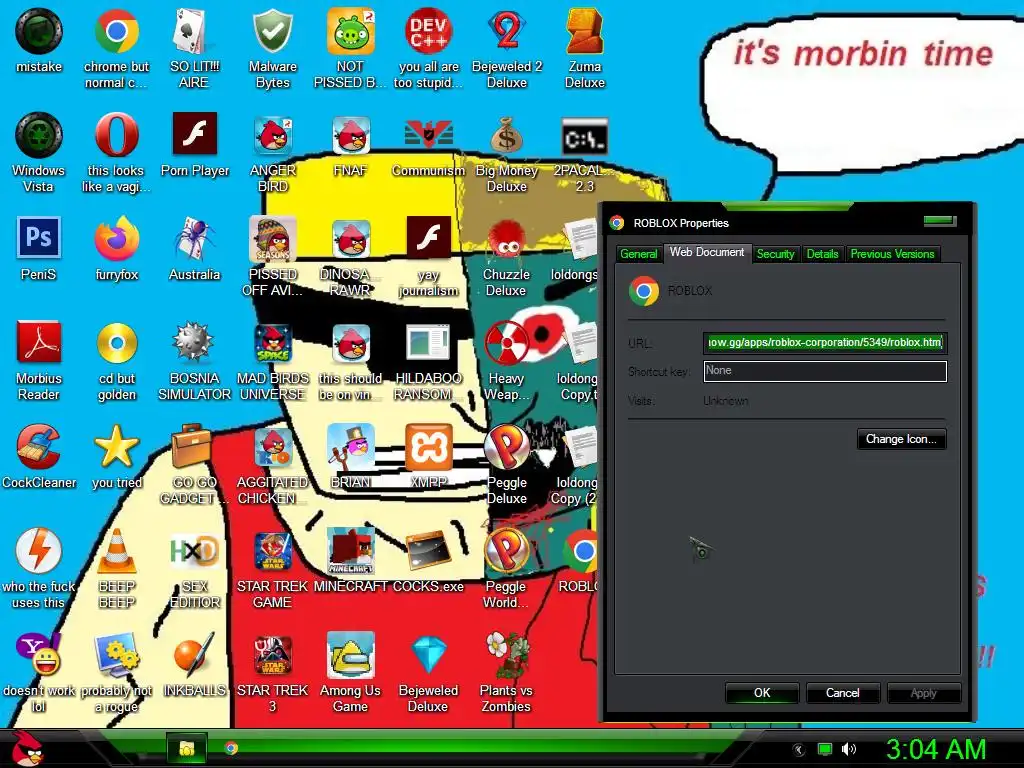Open the CockCleaner CCleaner icon
1024x768 pixels.
coord(39,446)
